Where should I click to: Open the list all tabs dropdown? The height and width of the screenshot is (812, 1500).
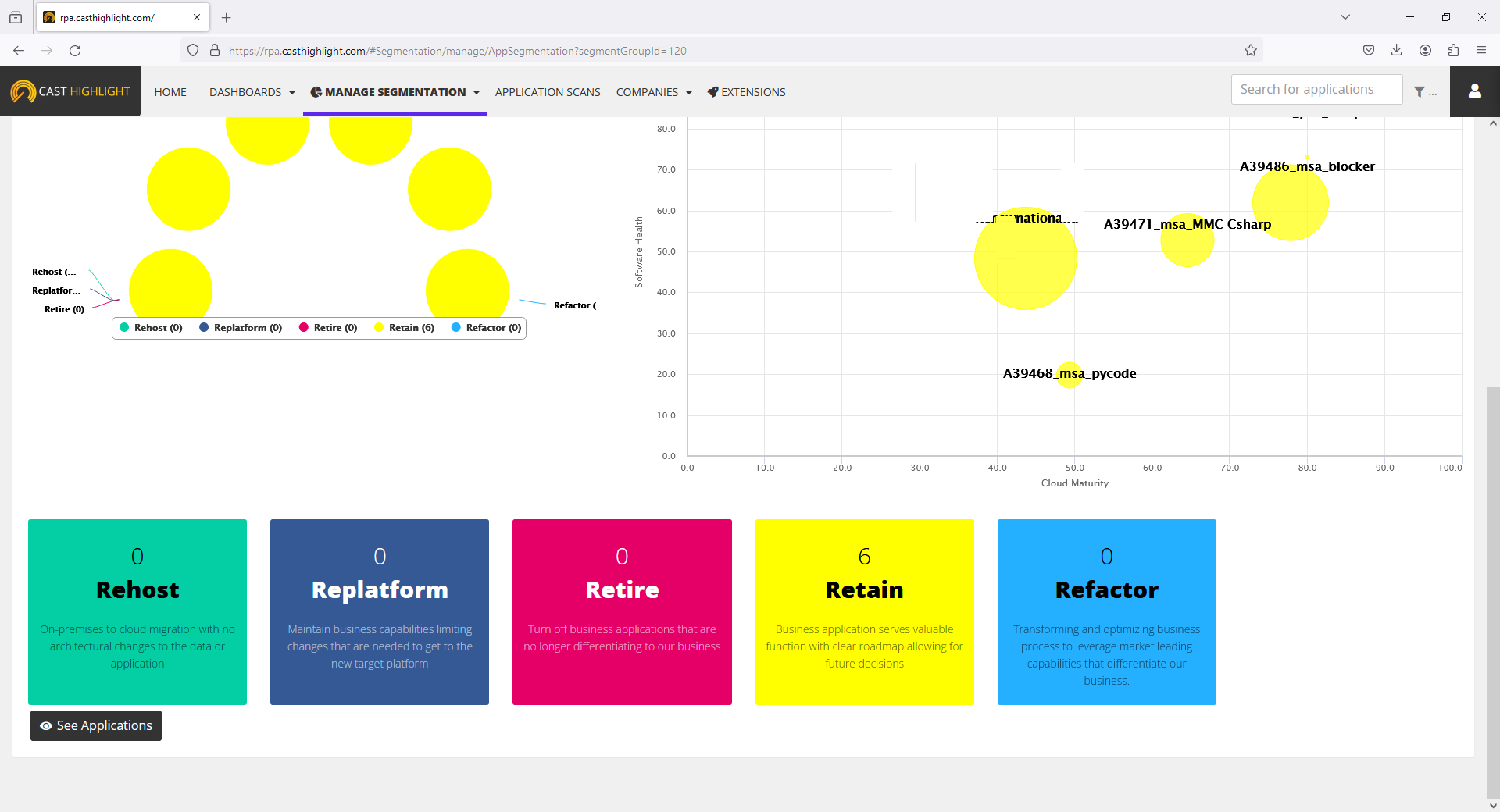1345,17
